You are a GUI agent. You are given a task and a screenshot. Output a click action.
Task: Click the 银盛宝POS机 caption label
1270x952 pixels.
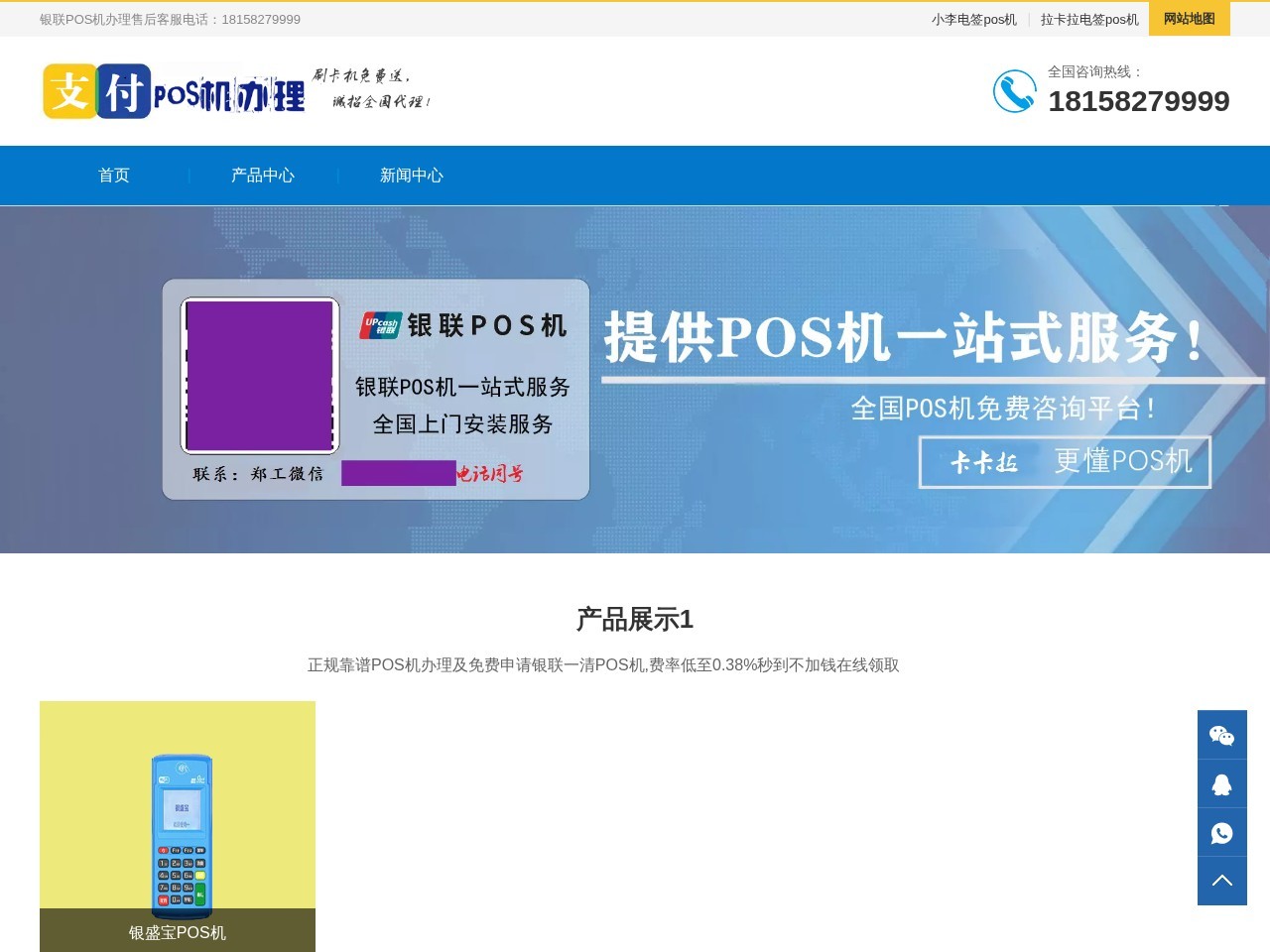coord(178,932)
